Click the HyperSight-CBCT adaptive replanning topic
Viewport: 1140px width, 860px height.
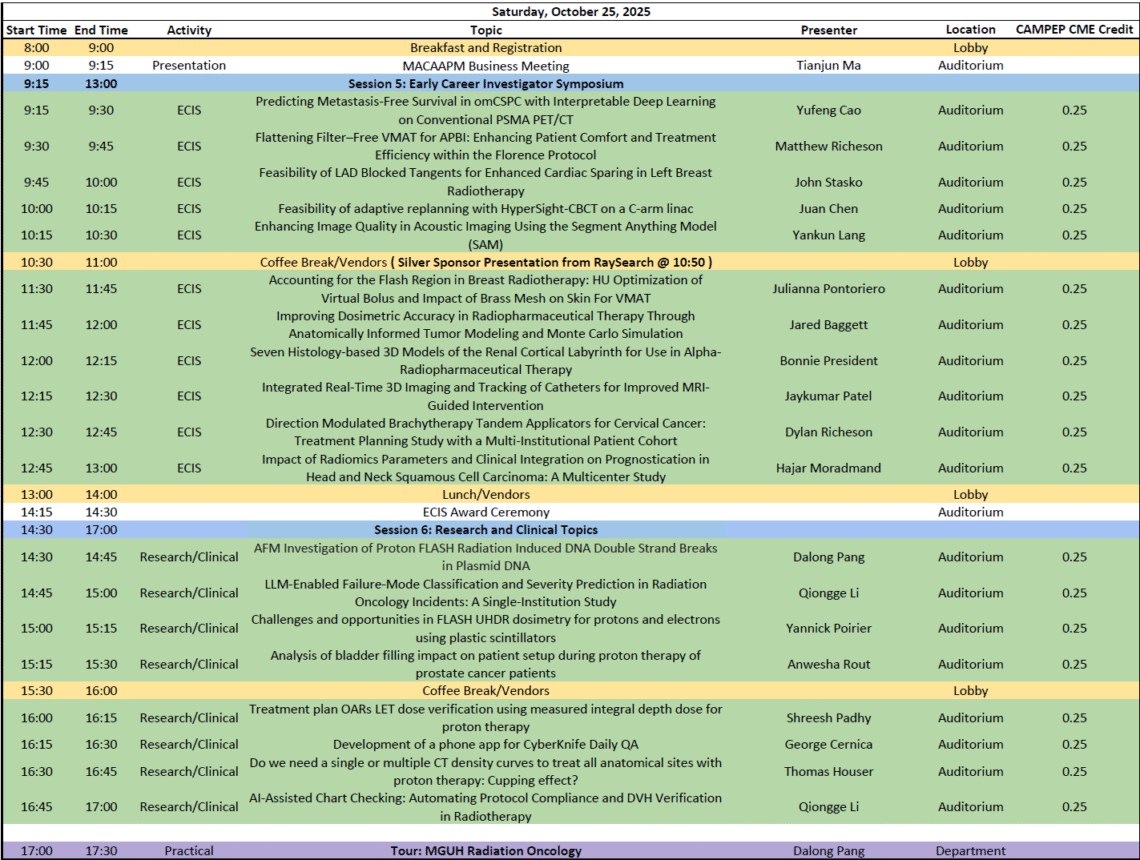click(x=486, y=209)
